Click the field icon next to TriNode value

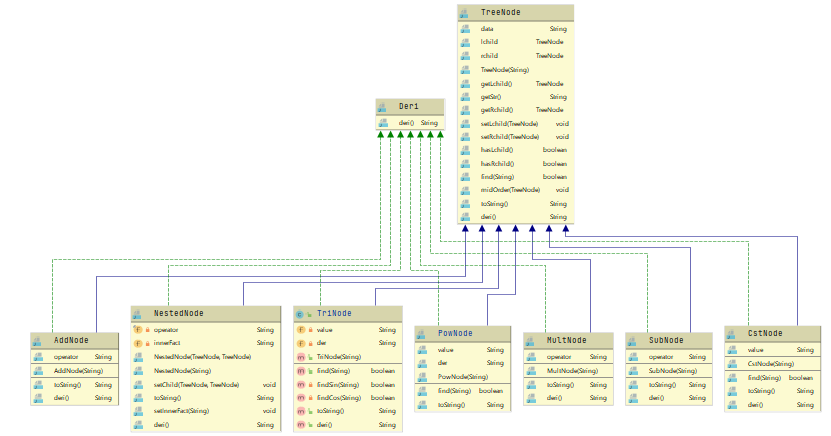(x=300, y=330)
